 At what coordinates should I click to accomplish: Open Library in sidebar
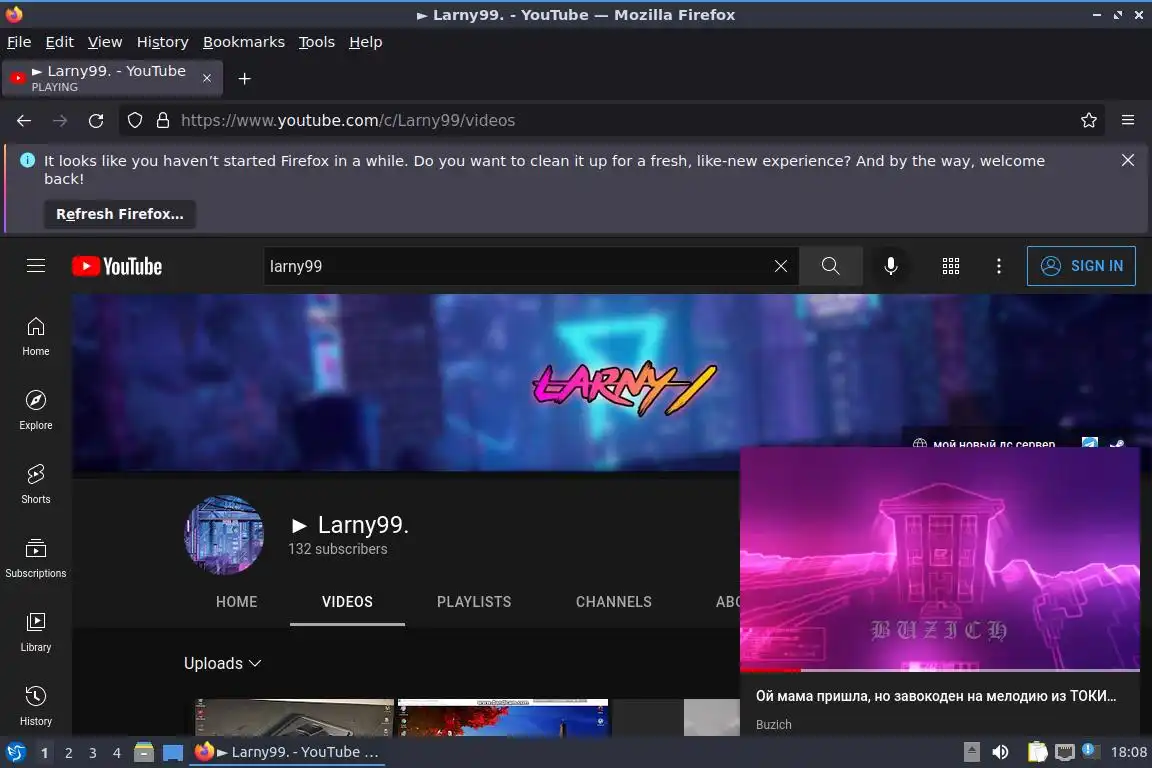35,632
